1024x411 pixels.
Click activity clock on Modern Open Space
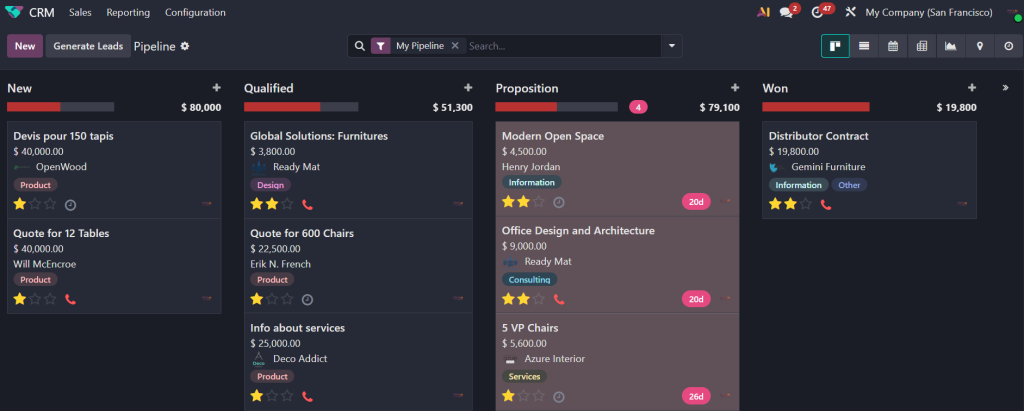coord(558,202)
